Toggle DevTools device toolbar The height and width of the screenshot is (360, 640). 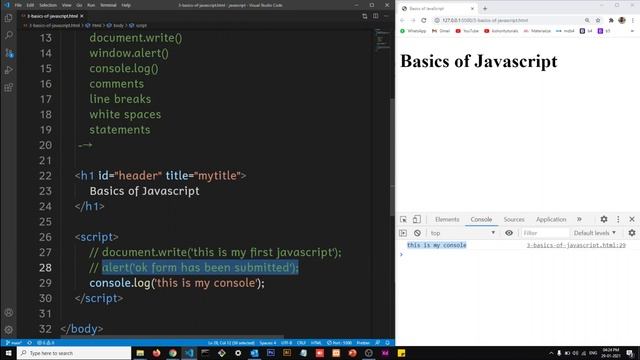(x=416, y=219)
